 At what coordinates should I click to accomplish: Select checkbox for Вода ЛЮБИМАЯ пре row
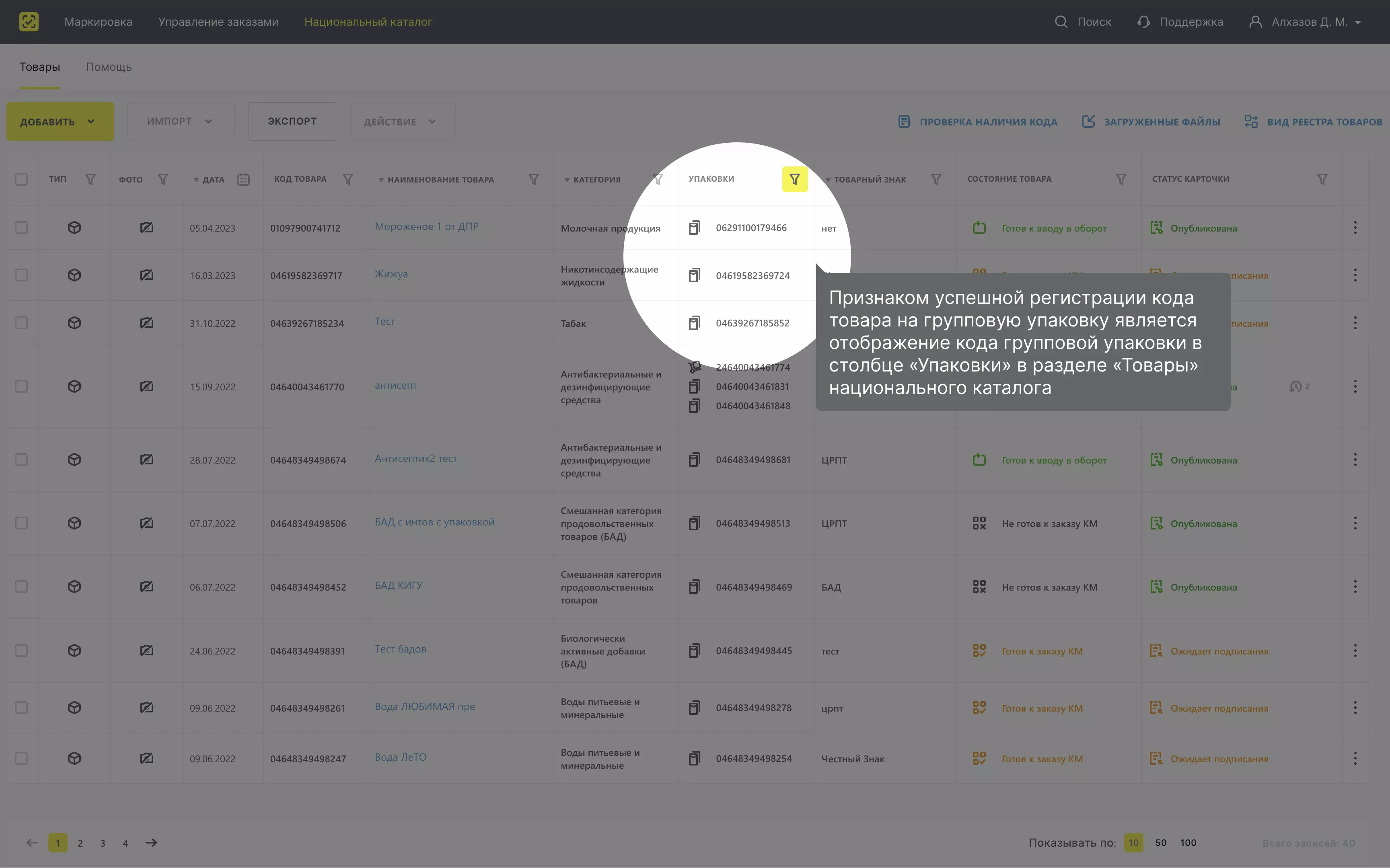[x=21, y=707]
